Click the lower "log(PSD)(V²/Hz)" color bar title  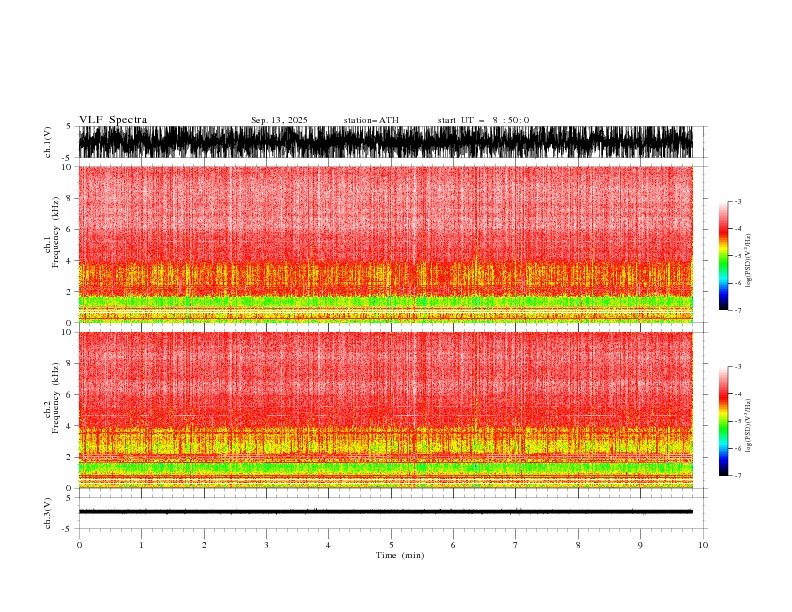[748, 425]
